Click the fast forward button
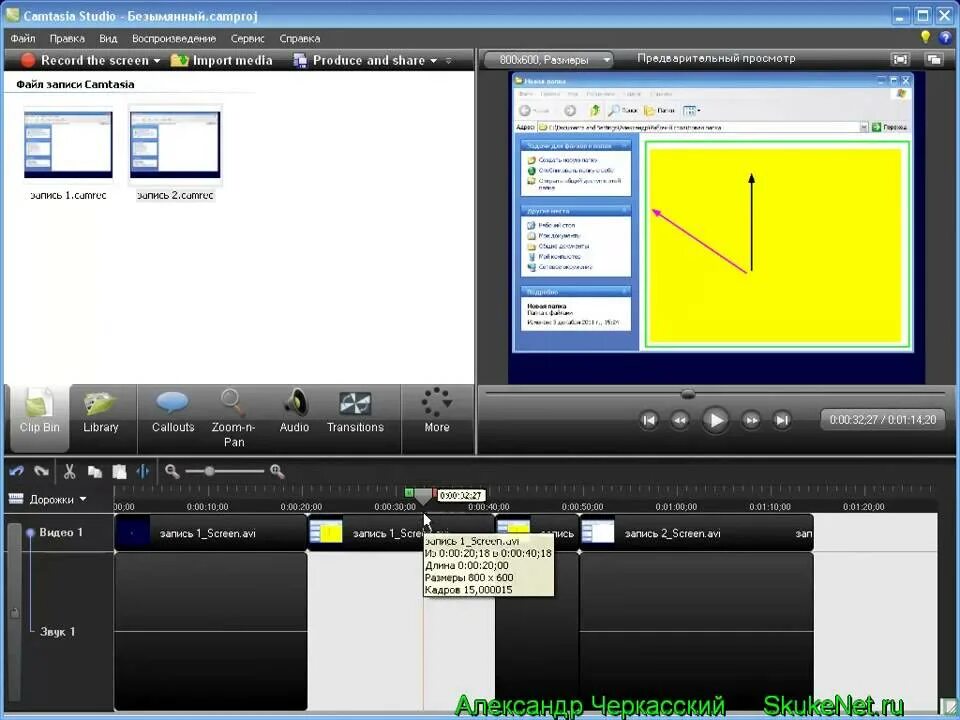 pyautogui.click(x=751, y=420)
